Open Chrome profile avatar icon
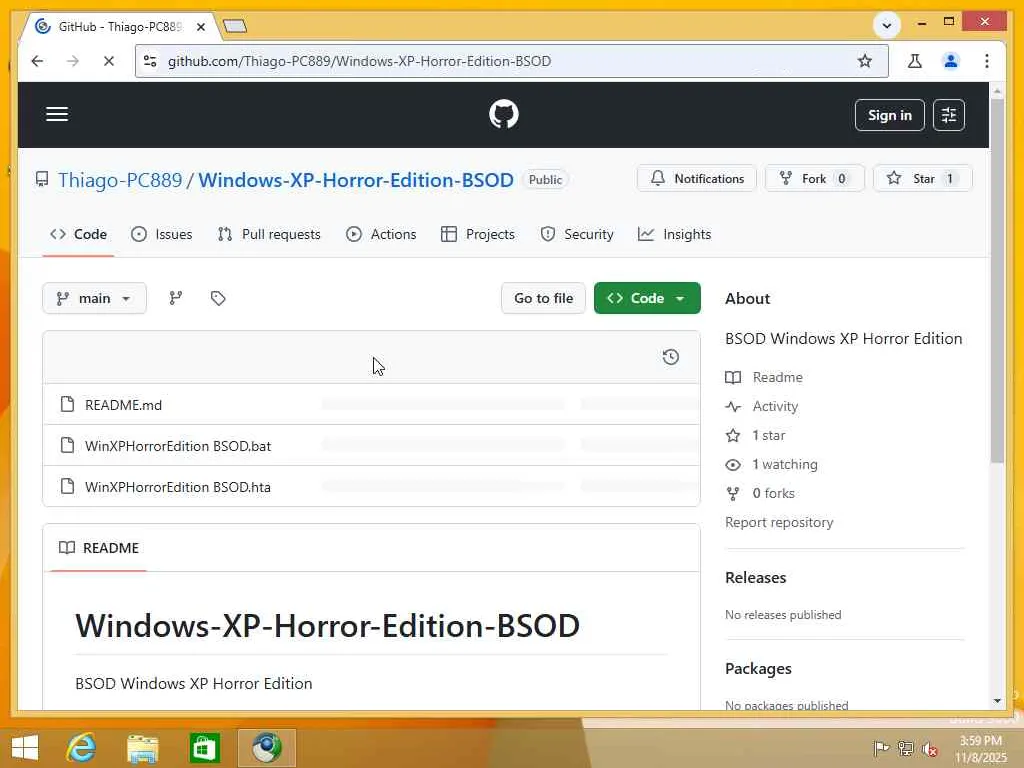Image resolution: width=1024 pixels, height=768 pixels. (950, 61)
